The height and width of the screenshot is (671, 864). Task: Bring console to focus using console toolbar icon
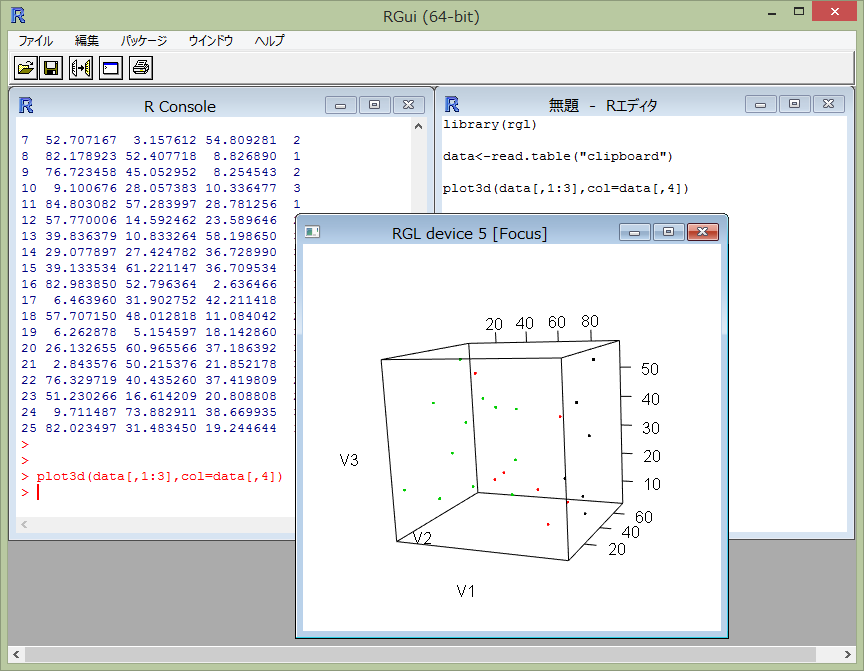pos(110,68)
